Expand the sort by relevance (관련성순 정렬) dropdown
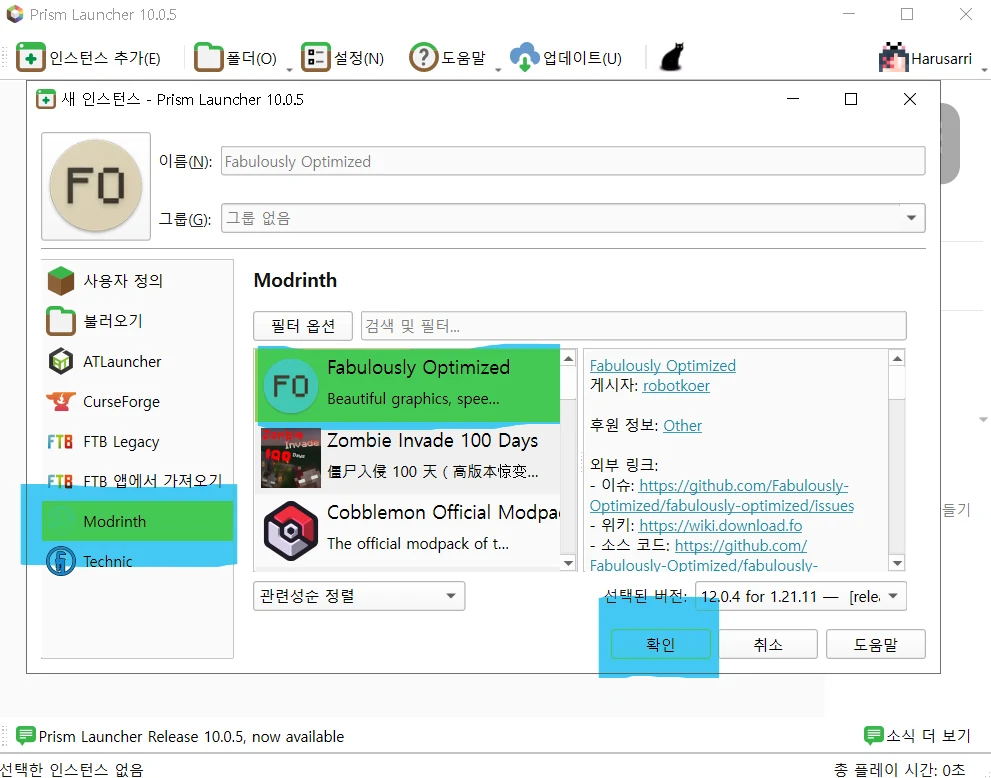This screenshot has height=778, width=991. [x=359, y=596]
